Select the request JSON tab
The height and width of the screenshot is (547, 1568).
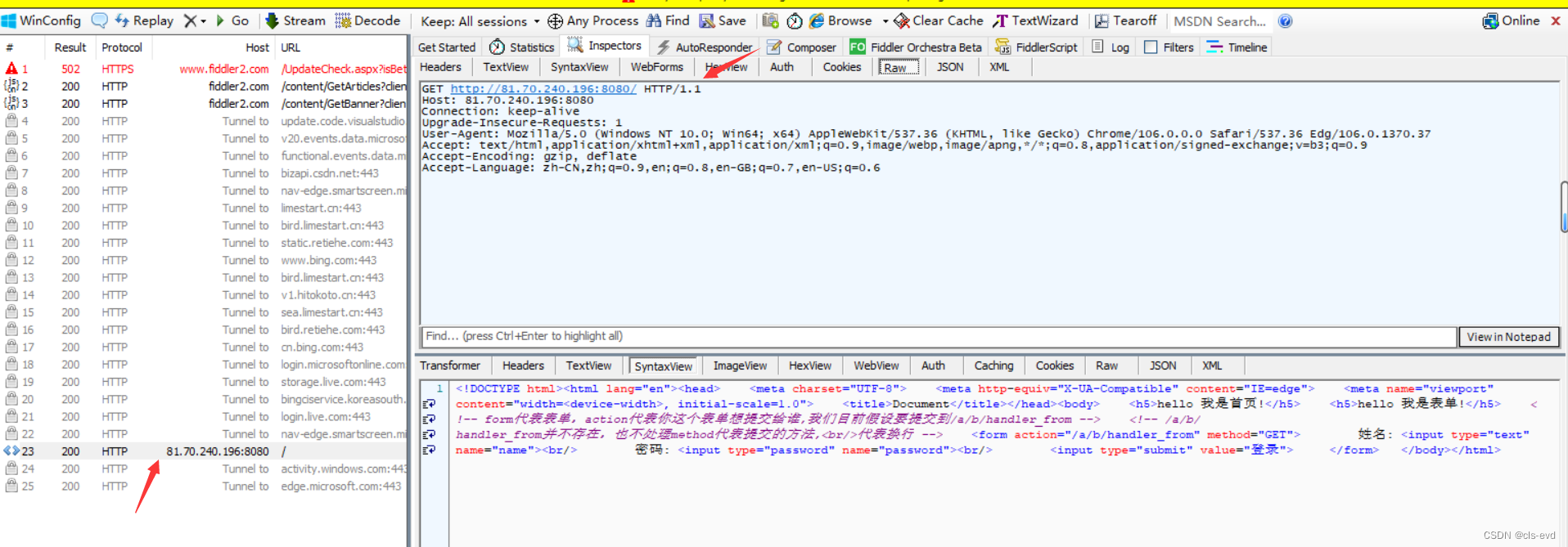click(950, 67)
